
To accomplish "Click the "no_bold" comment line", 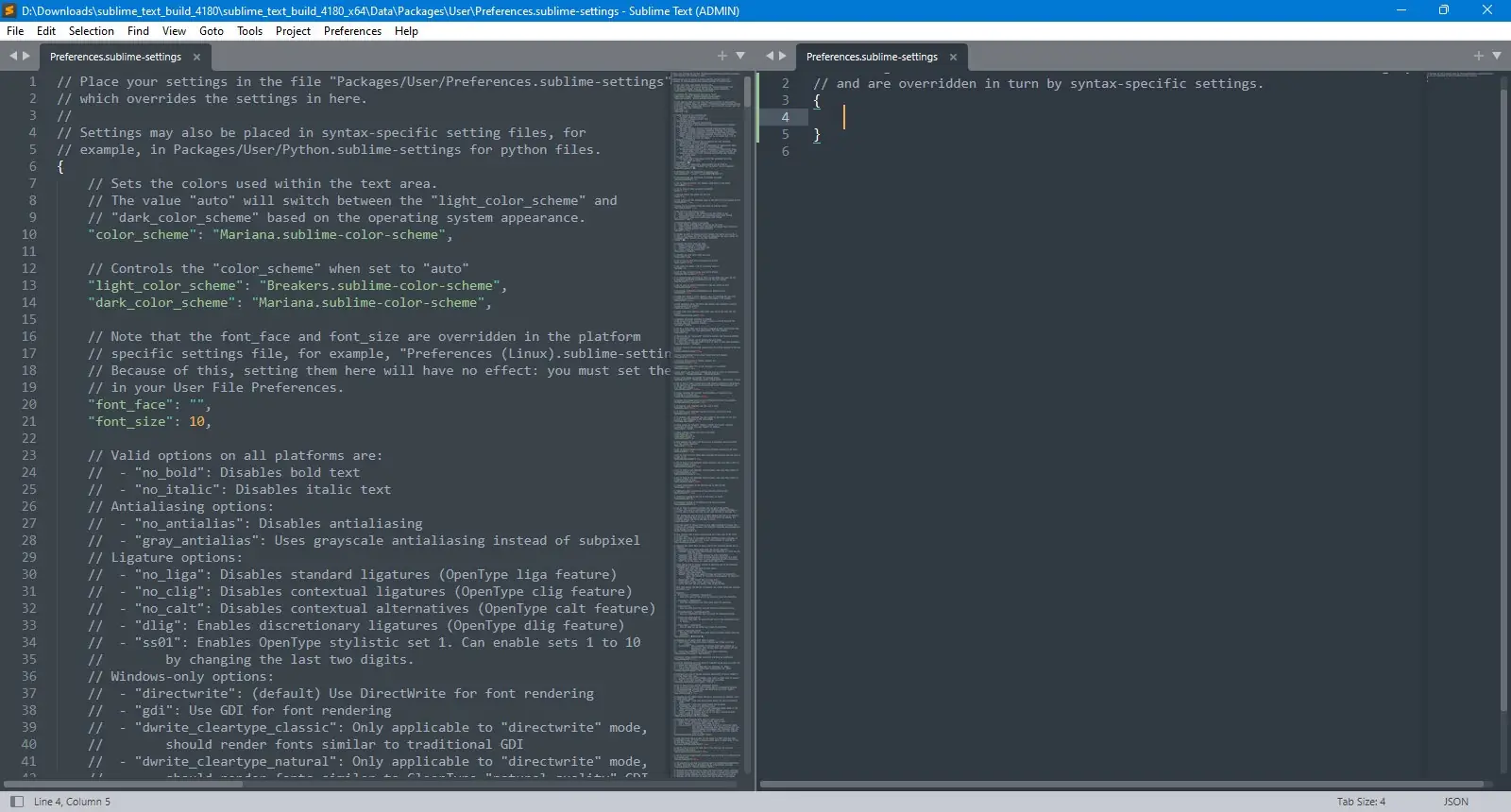I will pyautogui.click(x=224, y=473).
